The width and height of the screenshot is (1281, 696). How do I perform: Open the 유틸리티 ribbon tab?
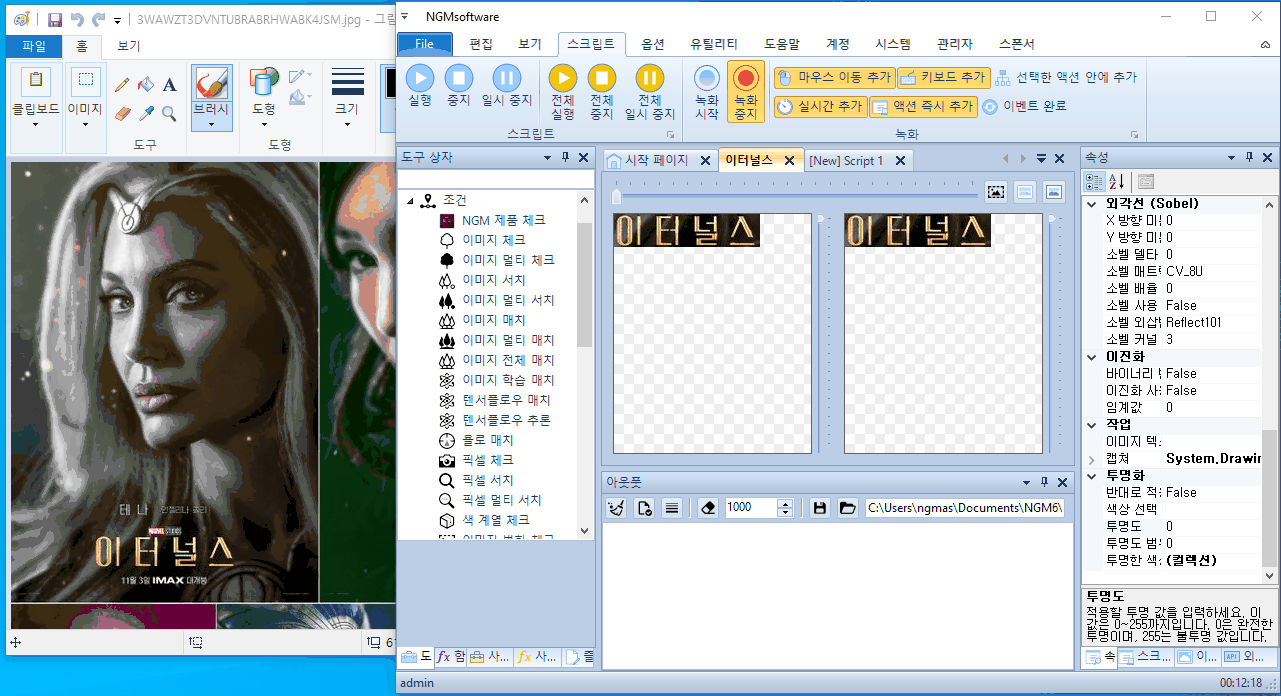(x=714, y=44)
